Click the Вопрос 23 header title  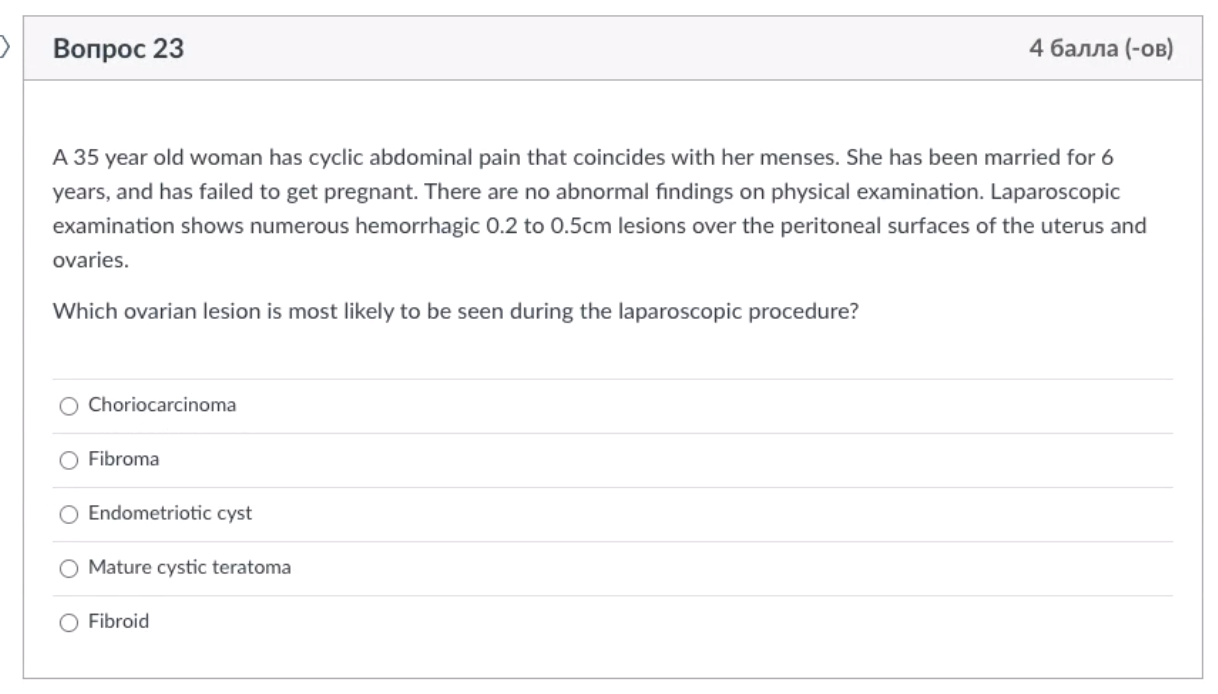tap(118, 48)
